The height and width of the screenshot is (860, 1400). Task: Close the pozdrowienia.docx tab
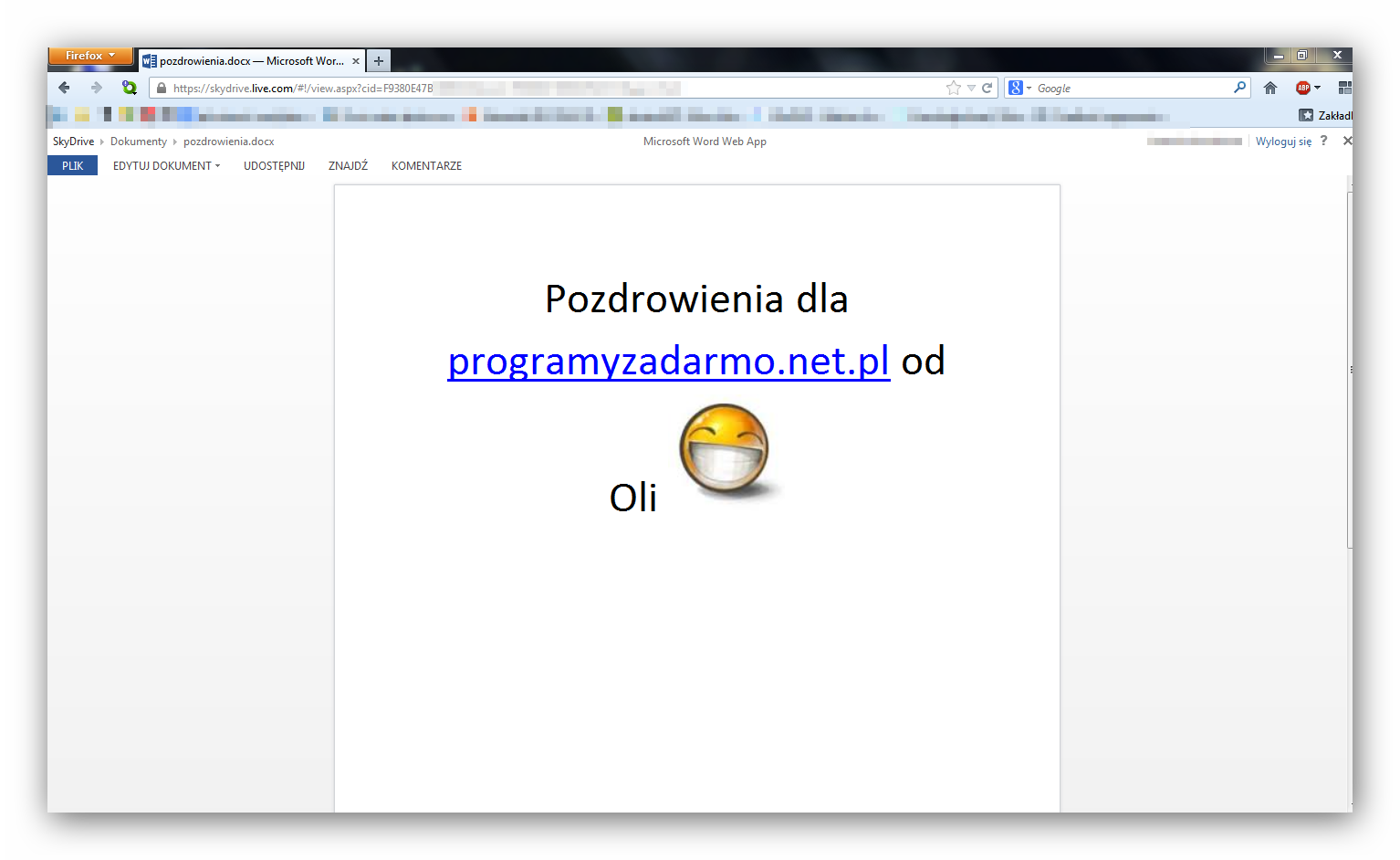tap(356, 61)
